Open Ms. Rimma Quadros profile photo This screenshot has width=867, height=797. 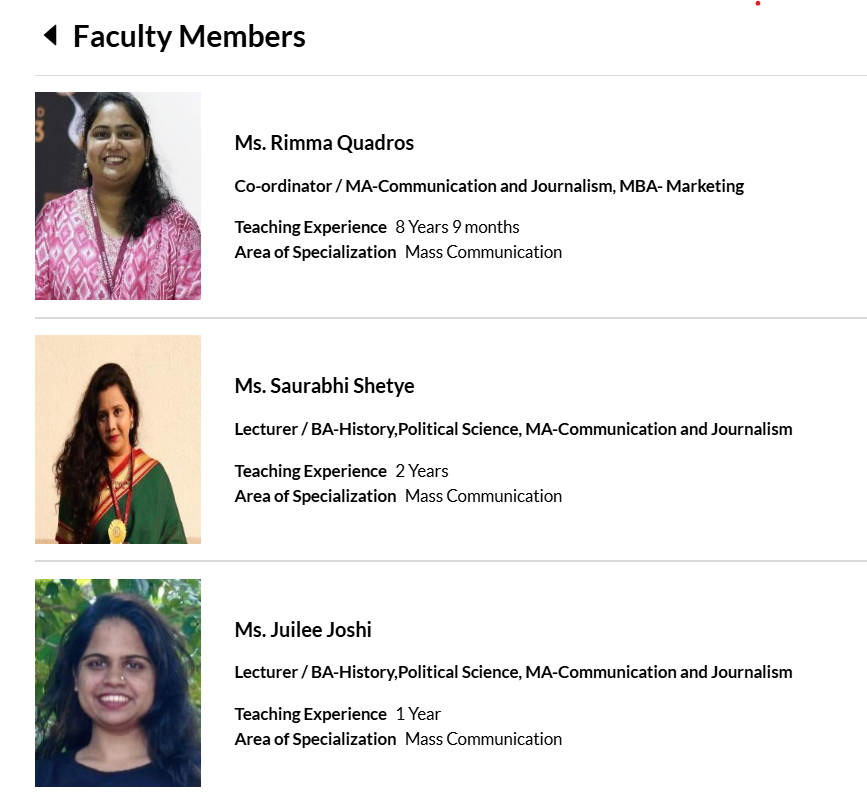pos(118,196)
